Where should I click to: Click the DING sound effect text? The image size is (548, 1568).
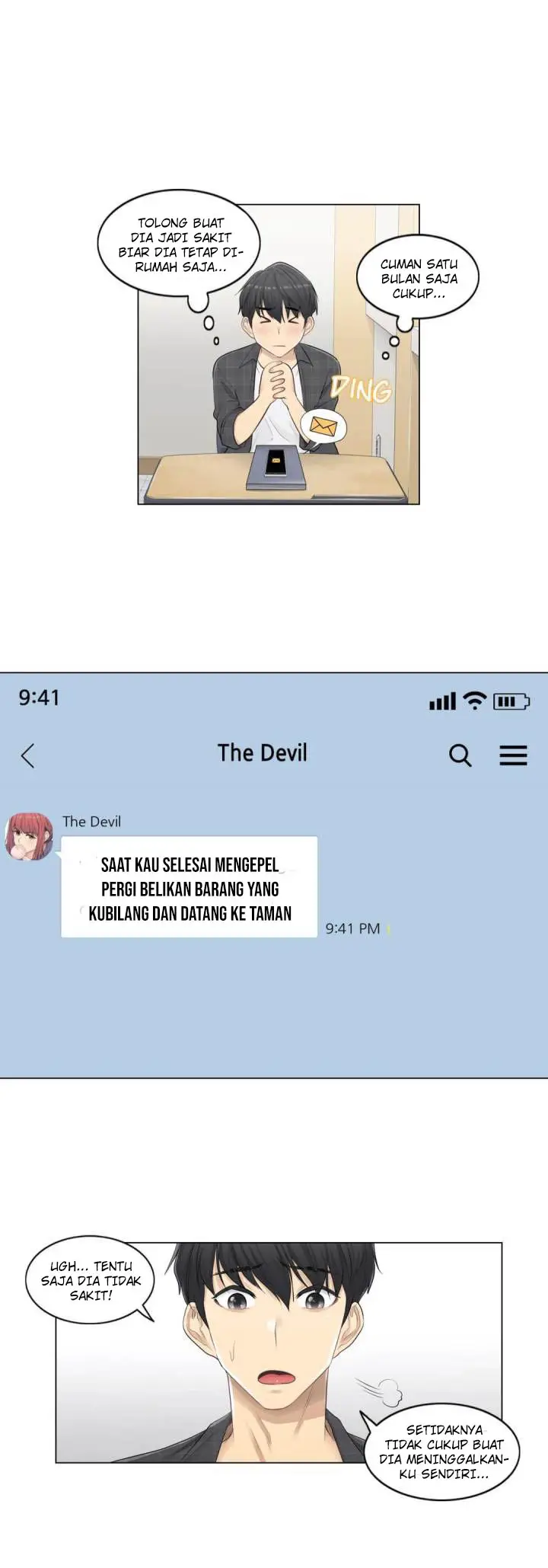click(x=362, y=389)
